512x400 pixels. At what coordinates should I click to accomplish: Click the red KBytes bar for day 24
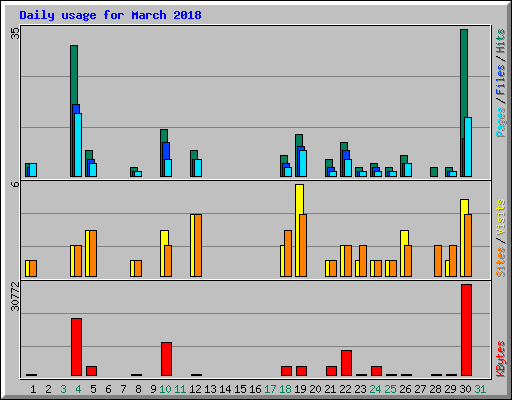[376, 371]
